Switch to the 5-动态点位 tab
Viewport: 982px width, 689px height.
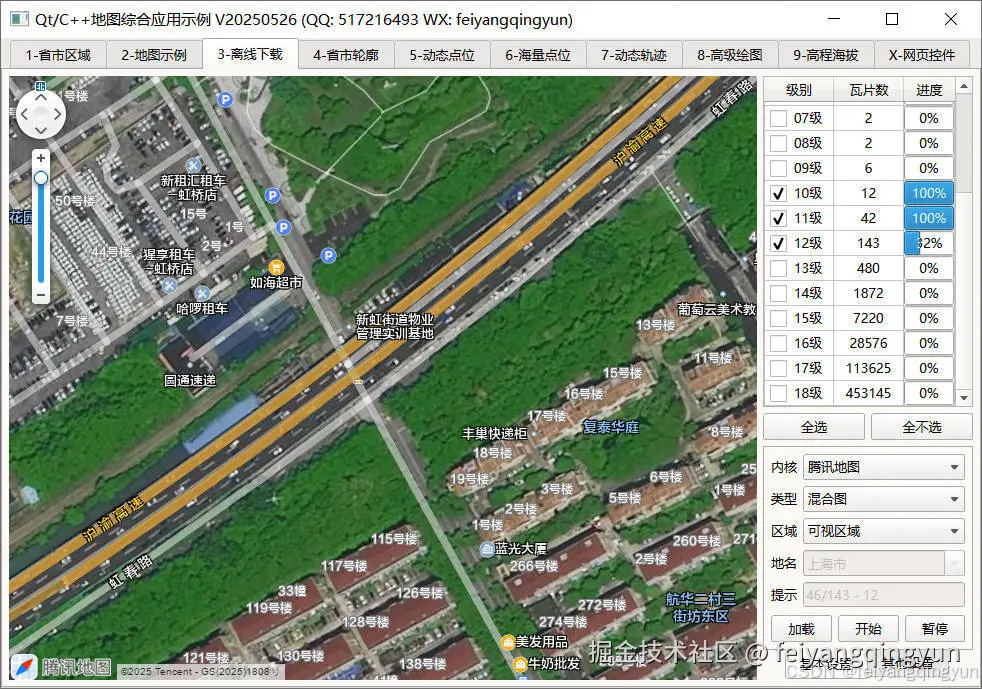pyautogui.click(x=442, y=55)
